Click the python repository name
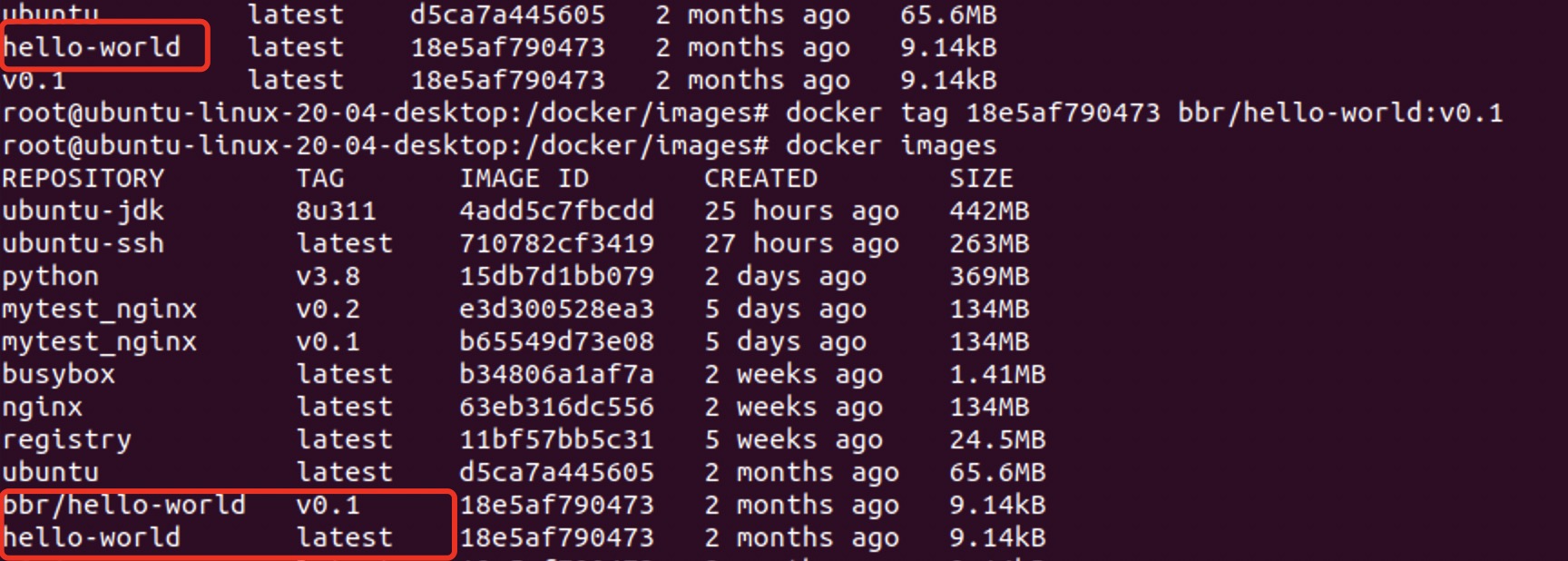 tap(51, 277)
